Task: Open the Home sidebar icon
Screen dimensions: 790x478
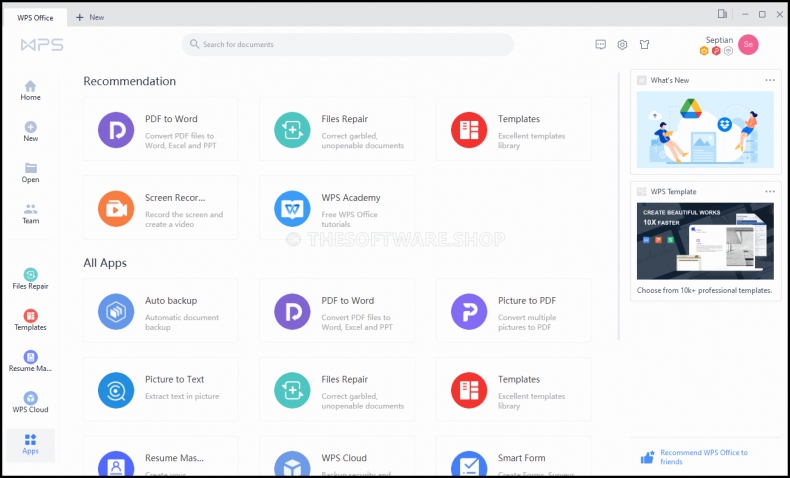Action: point(30,87)
